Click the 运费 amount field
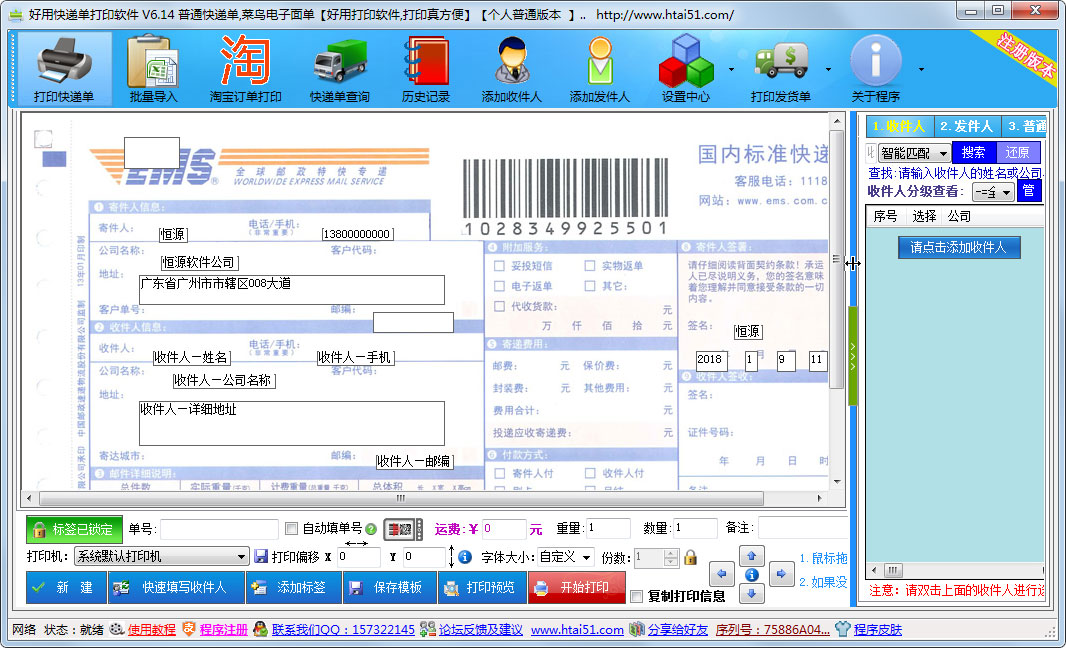The image size is (1066, 648). [x=504, y=529]
